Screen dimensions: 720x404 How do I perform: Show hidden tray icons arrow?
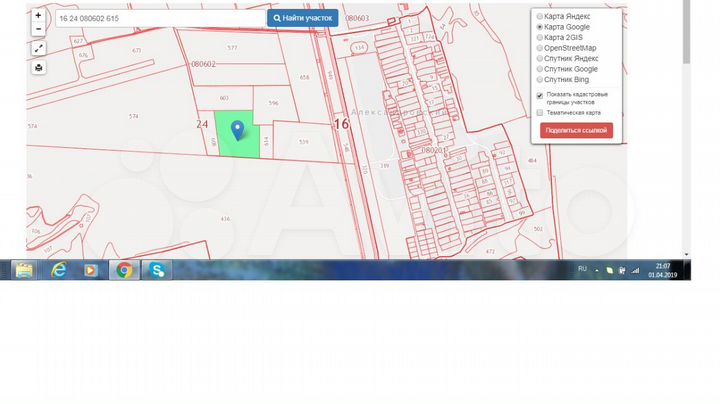pyautogui.click(x=596, y=271)
